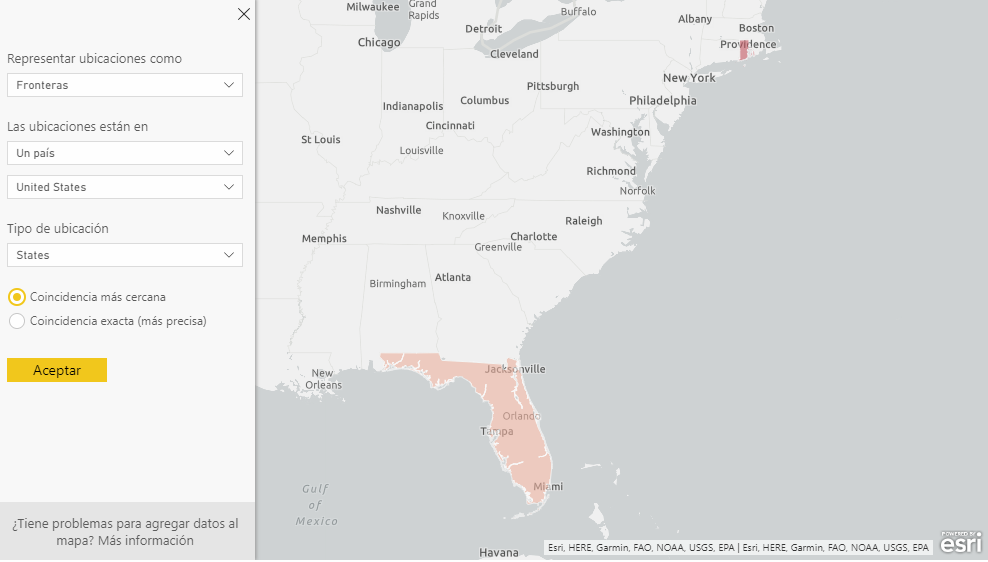Click the Milwaukee map label
Image resolution: width=988 pixels, height=562 pixels.
click(x=373, y=7)
